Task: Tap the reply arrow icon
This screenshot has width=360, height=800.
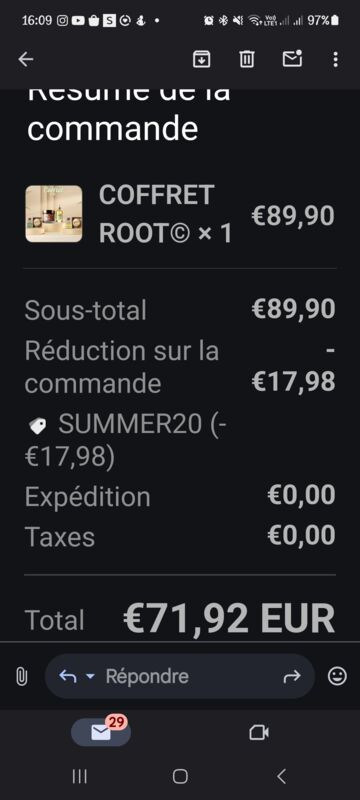Action: pyautogui.click(x=68, y=677)
